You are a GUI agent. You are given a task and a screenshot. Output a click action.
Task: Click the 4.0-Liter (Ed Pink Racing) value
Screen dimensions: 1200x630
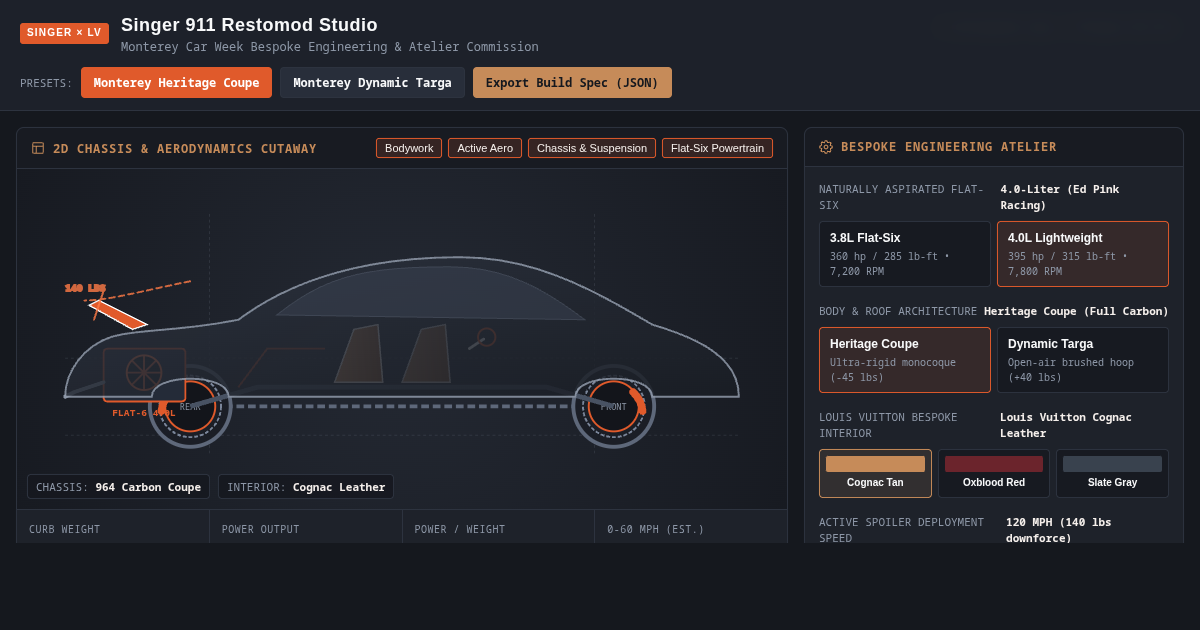1060,197
